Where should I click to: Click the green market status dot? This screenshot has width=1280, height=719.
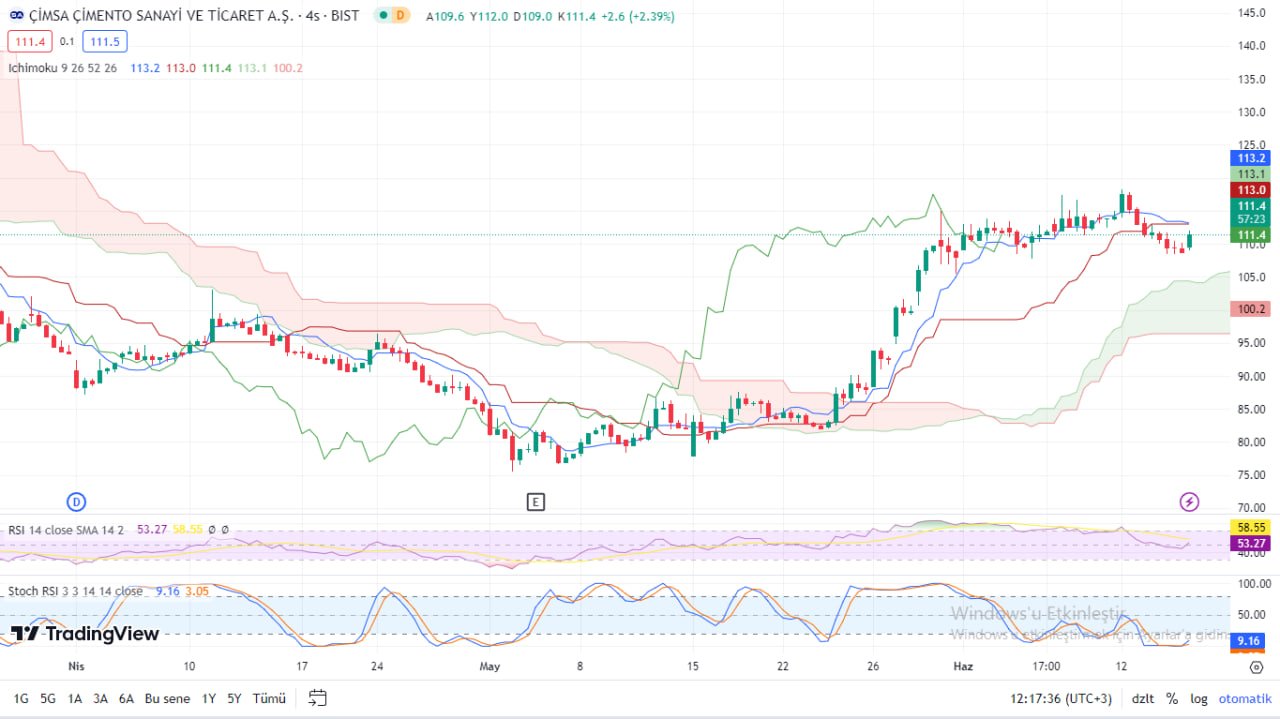[x=382, y=16]
